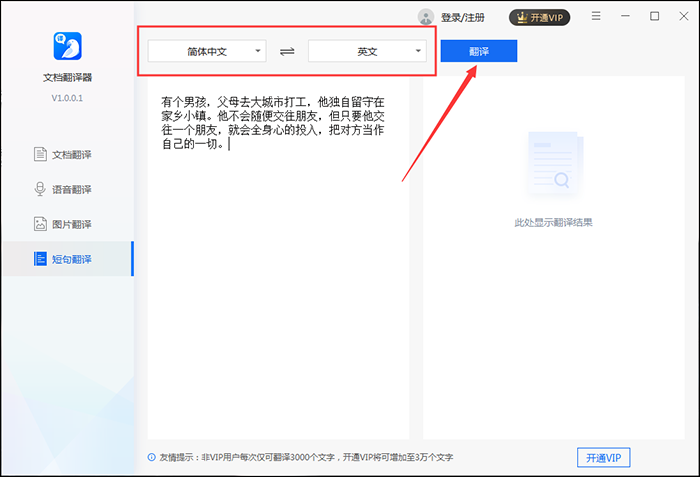
Task: Switch to 语音翻译 tab
Action: 67,189
